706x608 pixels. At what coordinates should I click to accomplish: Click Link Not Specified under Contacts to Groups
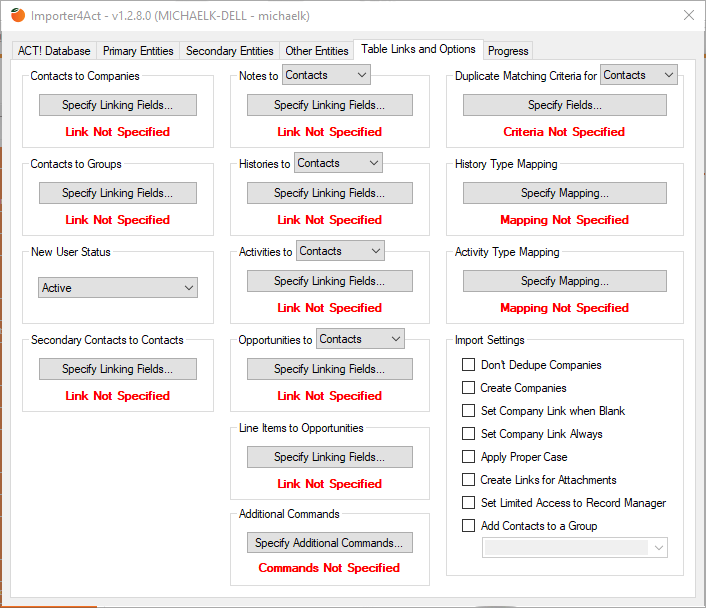pos(118,220)
